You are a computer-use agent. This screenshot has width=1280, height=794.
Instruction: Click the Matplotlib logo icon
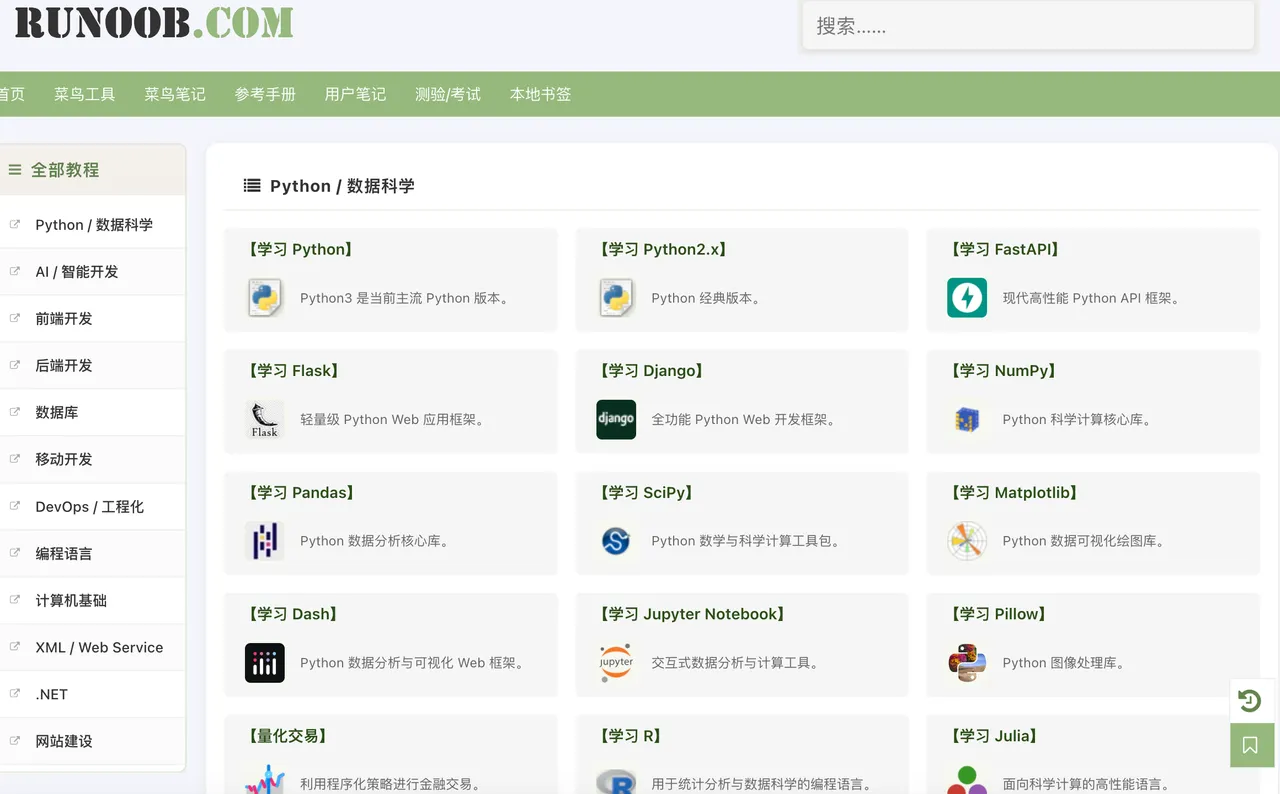(x=967, y=541)
